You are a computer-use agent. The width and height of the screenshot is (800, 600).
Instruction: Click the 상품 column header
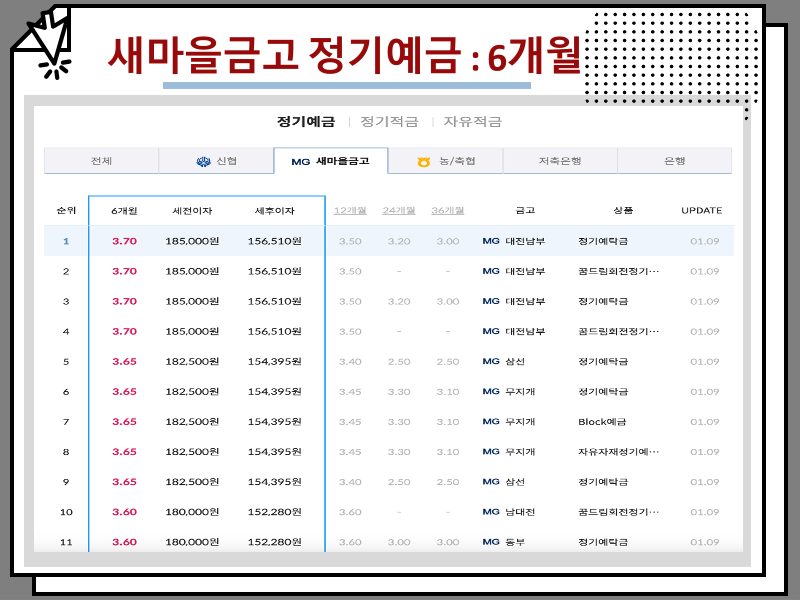click(623, 210)
